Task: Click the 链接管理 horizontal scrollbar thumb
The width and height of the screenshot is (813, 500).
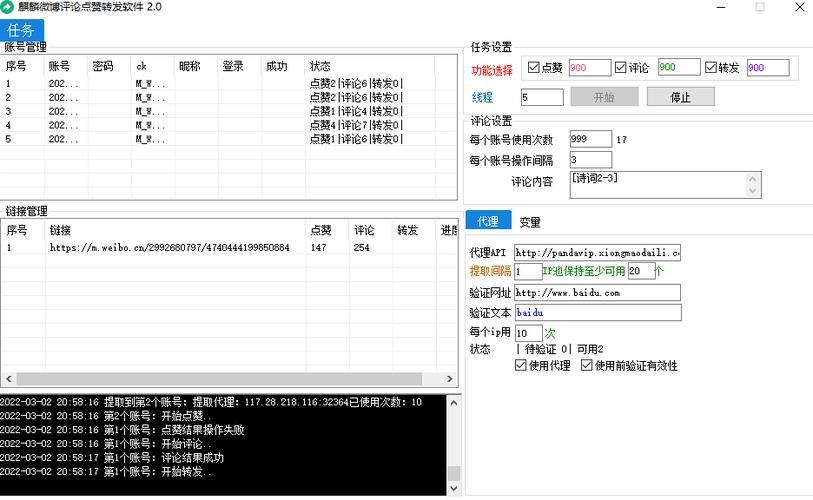Action: tap(219, 379)
